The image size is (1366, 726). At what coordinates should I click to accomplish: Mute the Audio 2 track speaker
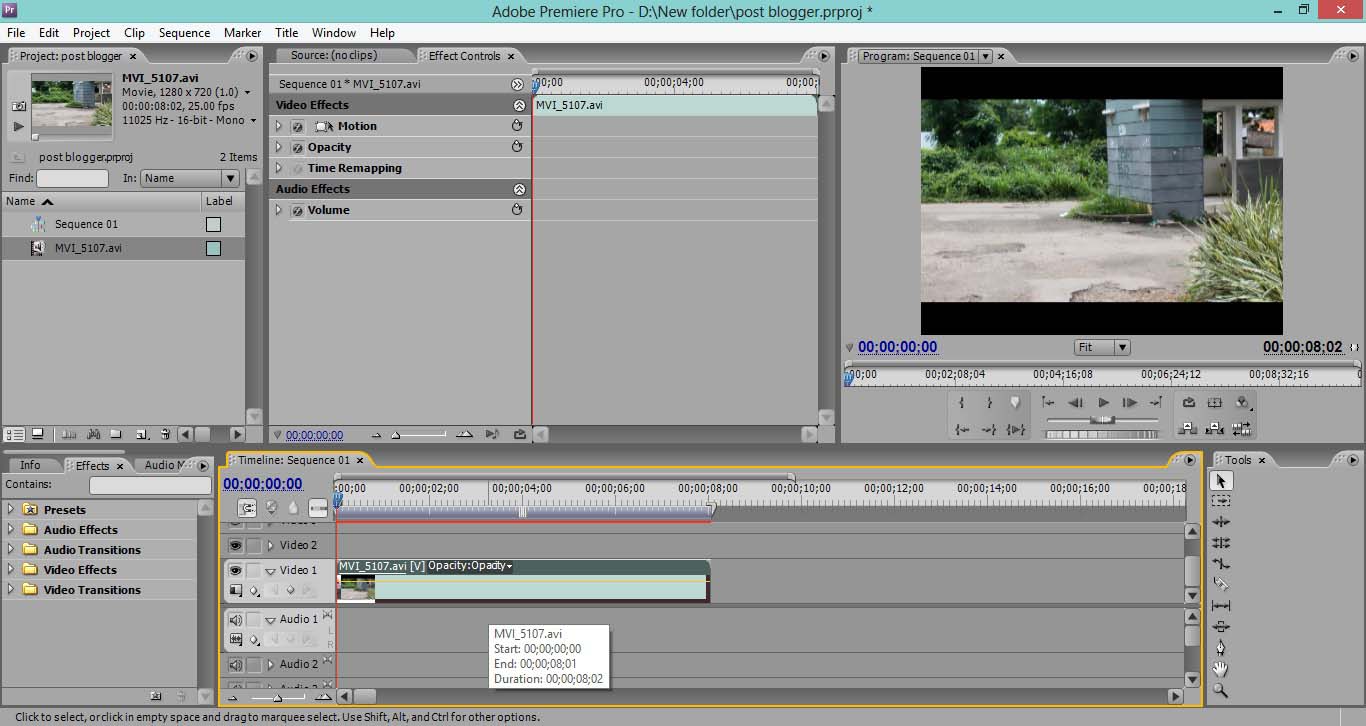click(x=235, y=665)
